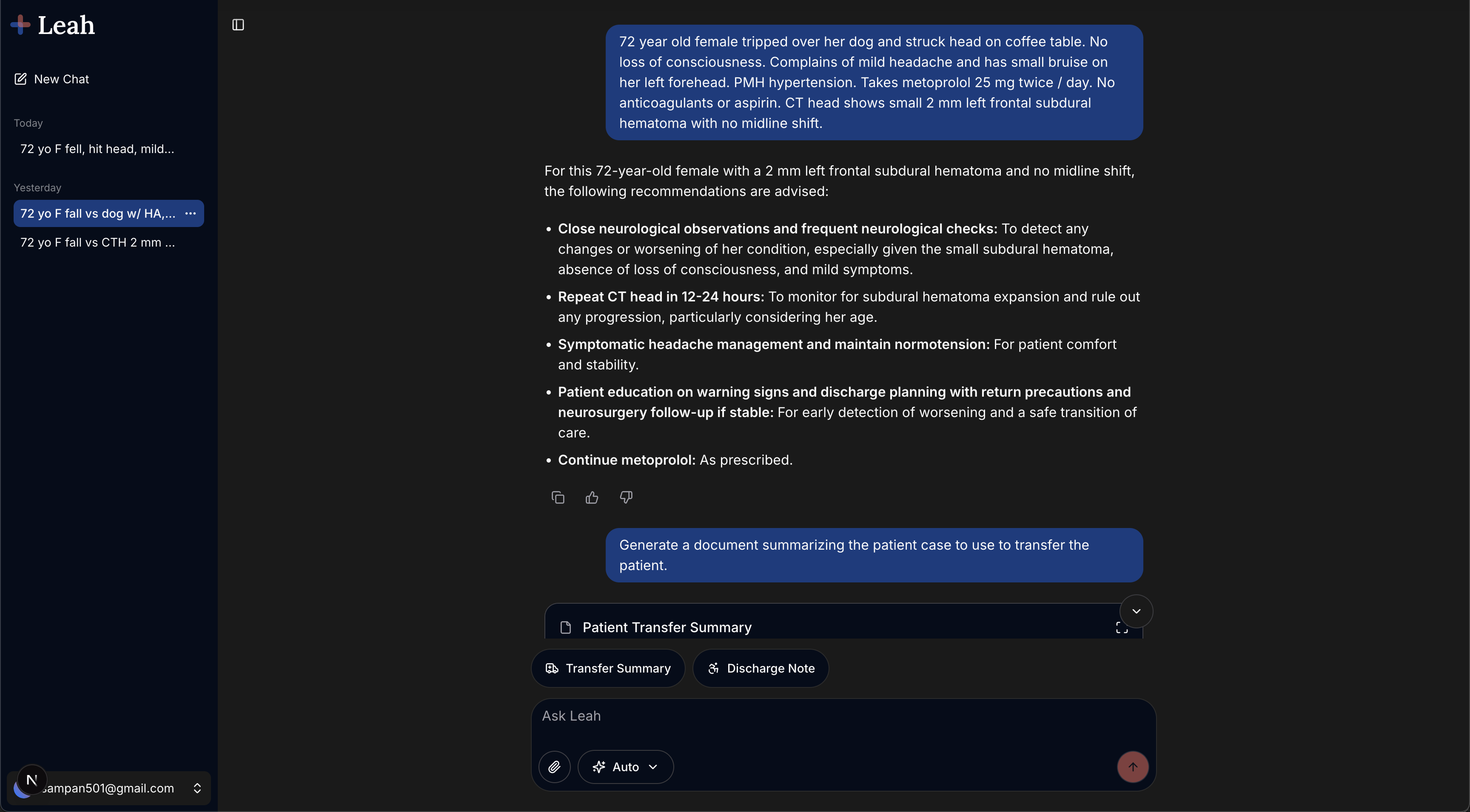The width and height of the screenshot is (1470, 812).
Task: Click the Discharge Note button
Action: tap(761, 668)
